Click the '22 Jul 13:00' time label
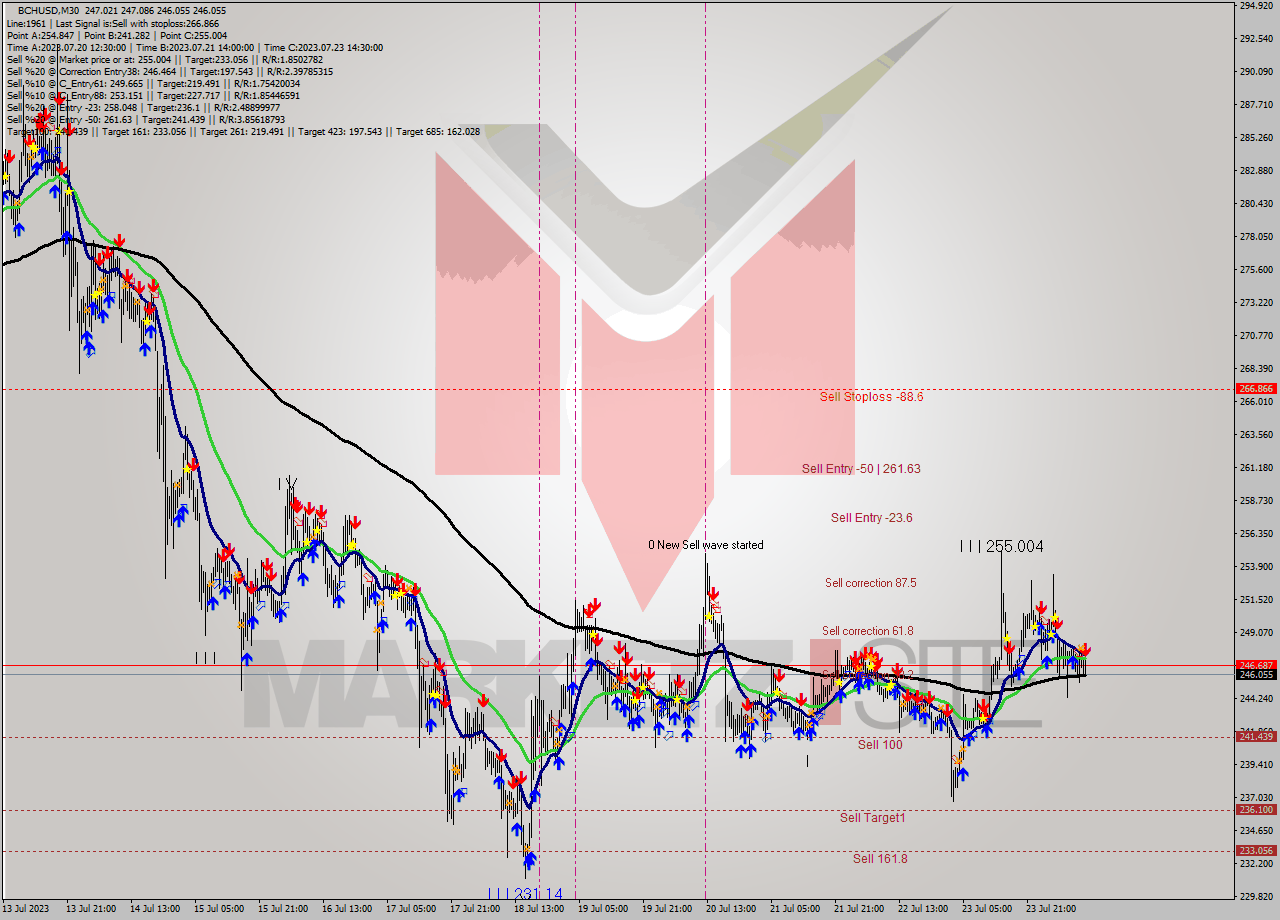The image size is (1280, 920). (923, 909)
